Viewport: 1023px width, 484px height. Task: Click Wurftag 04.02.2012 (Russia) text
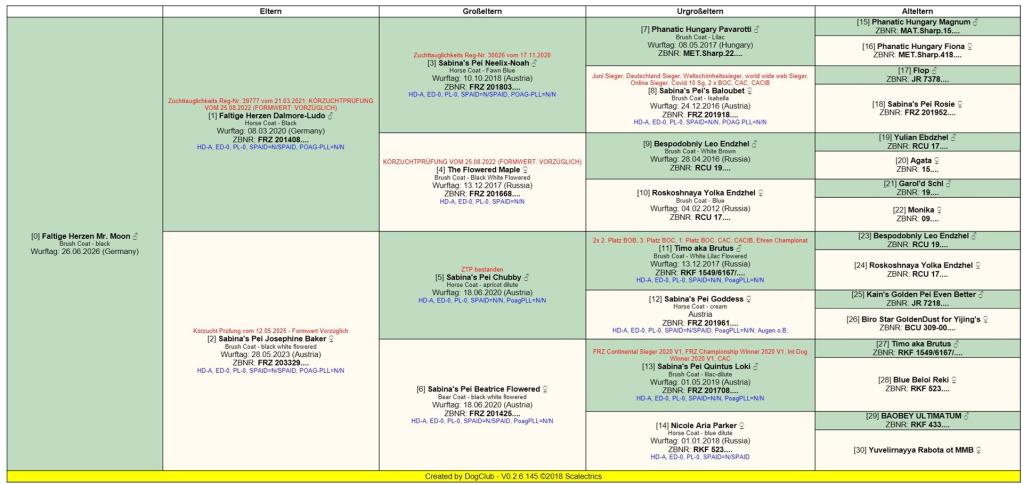click(x=700, y=209)
